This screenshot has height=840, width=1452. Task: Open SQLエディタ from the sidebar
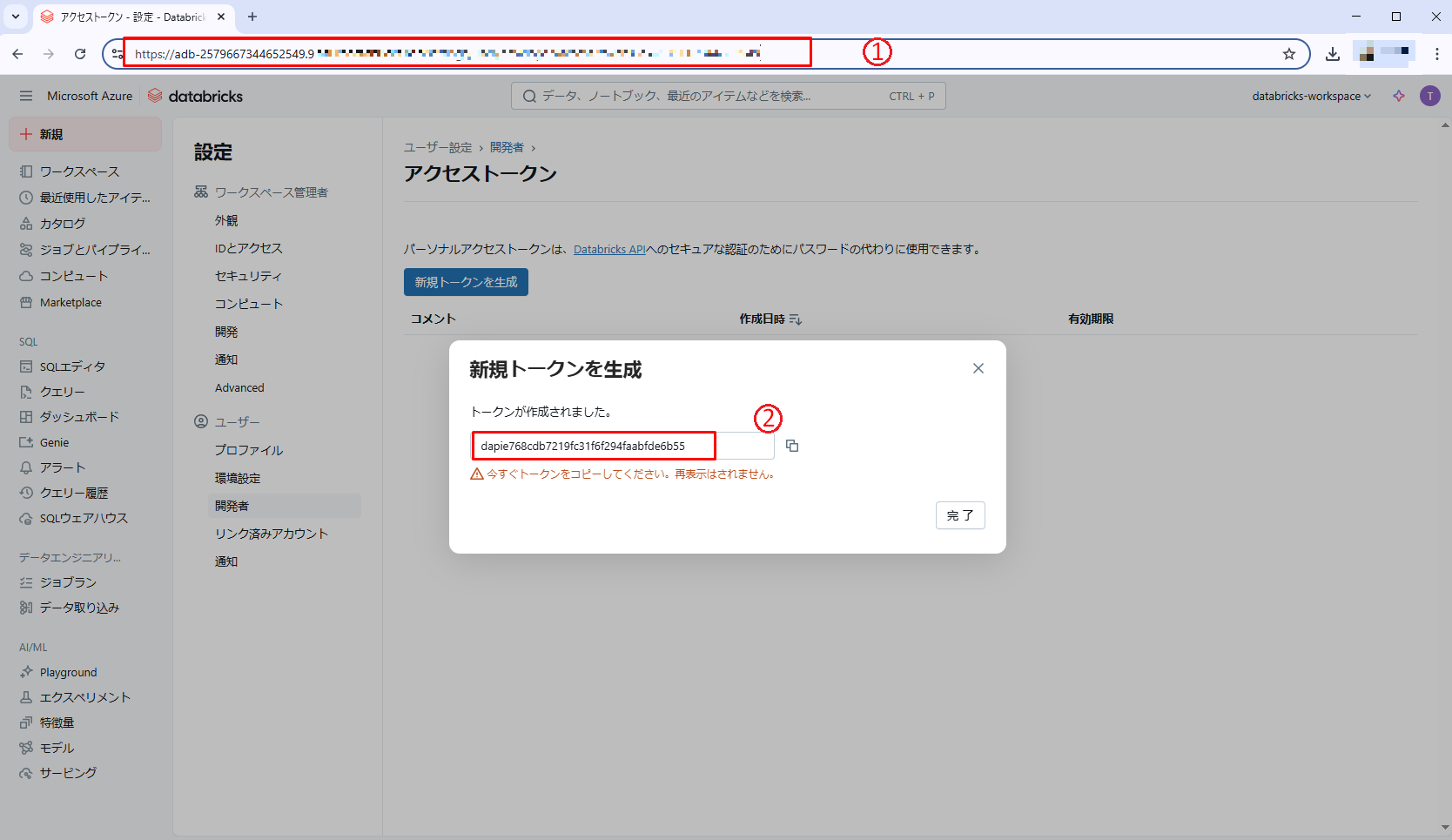[72, 366]
